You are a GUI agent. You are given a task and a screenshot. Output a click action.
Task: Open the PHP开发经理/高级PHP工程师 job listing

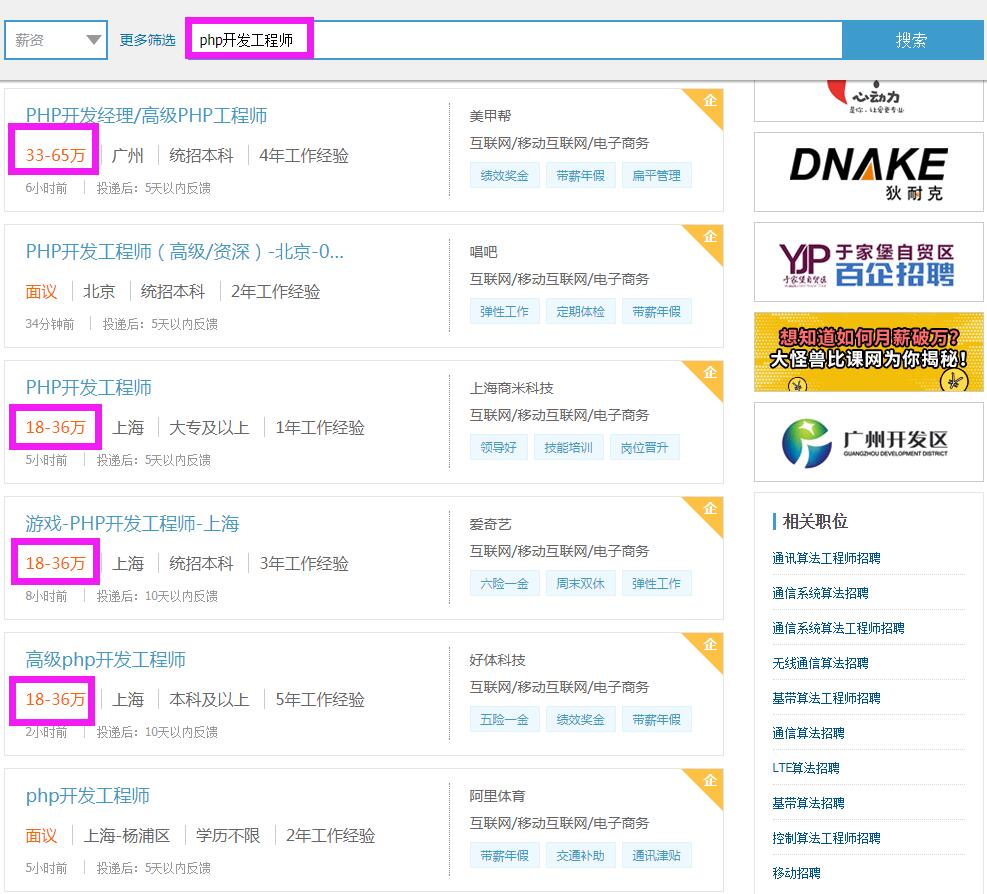tap(146, 115)
